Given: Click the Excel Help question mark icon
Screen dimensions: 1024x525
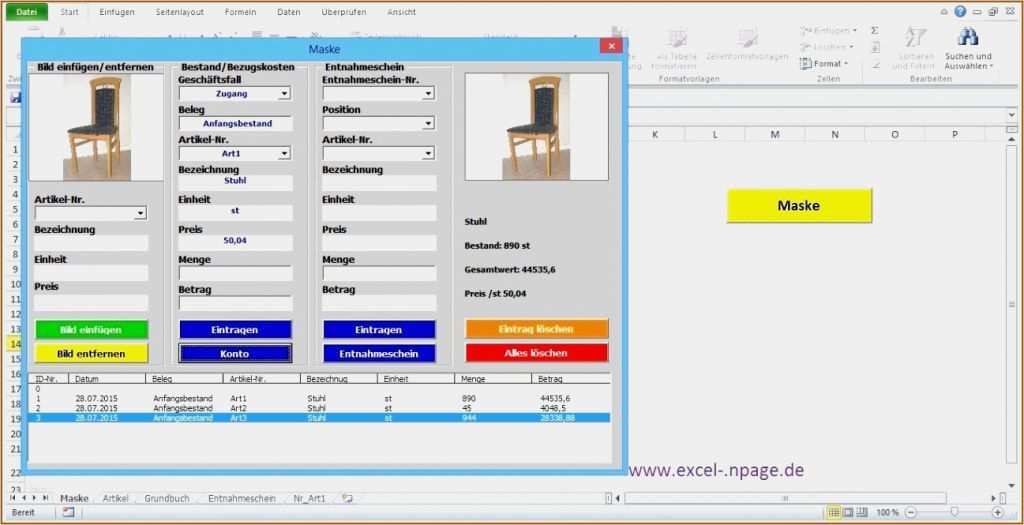Looking at the screenshot, I should pyautogui.click(x=959, y=11).
